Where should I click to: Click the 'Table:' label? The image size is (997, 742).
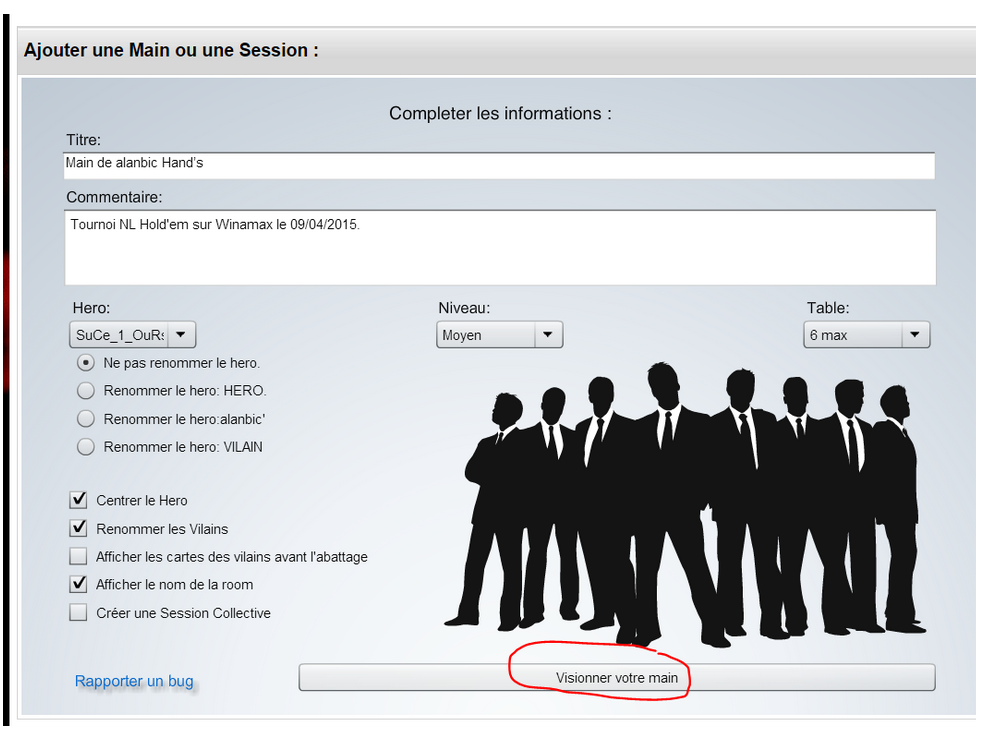[828, 308]
